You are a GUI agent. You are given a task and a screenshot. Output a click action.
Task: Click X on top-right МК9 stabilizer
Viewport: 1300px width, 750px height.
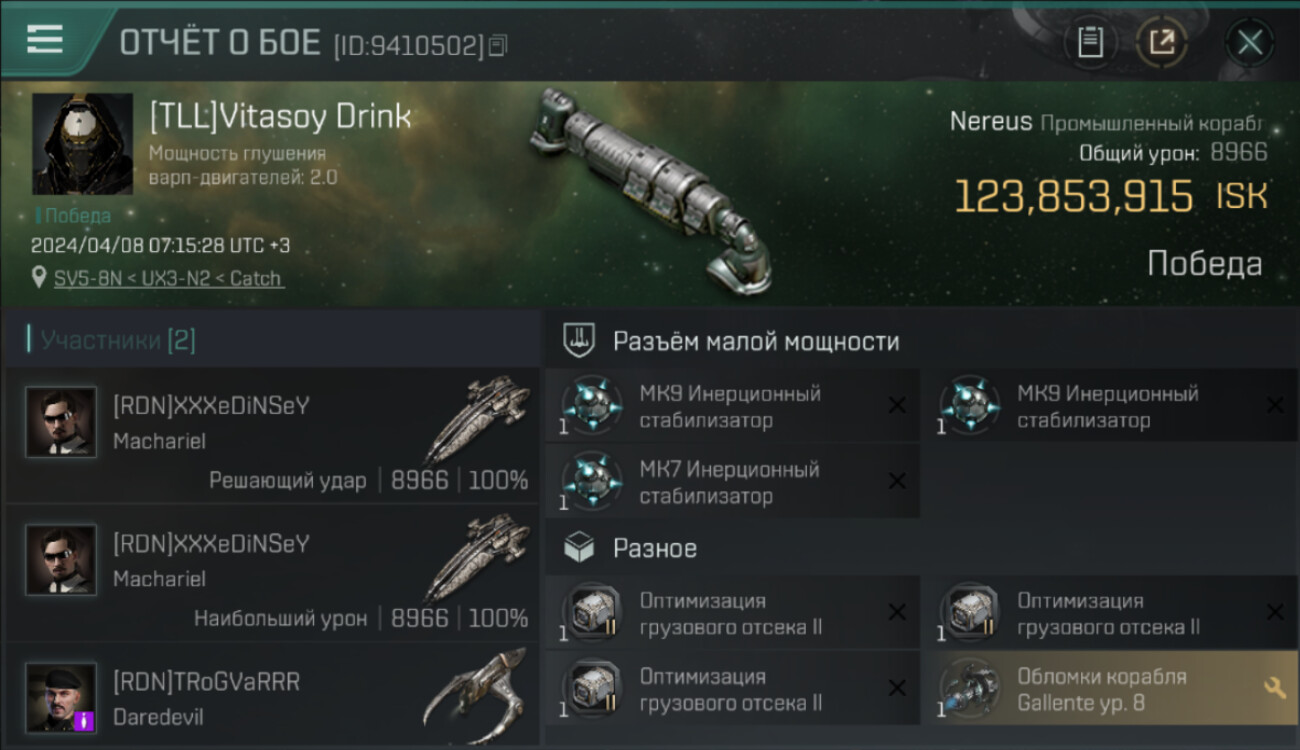pyautogui.click(x=1275, y=405)
